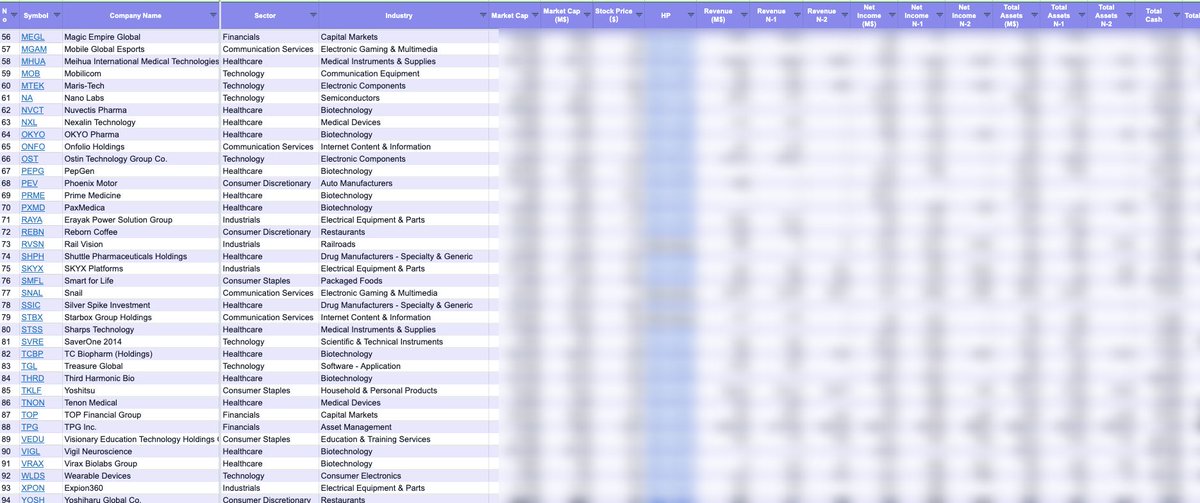Open the TOP ticker link
The image size is (1200, 503).
(30, 415)
